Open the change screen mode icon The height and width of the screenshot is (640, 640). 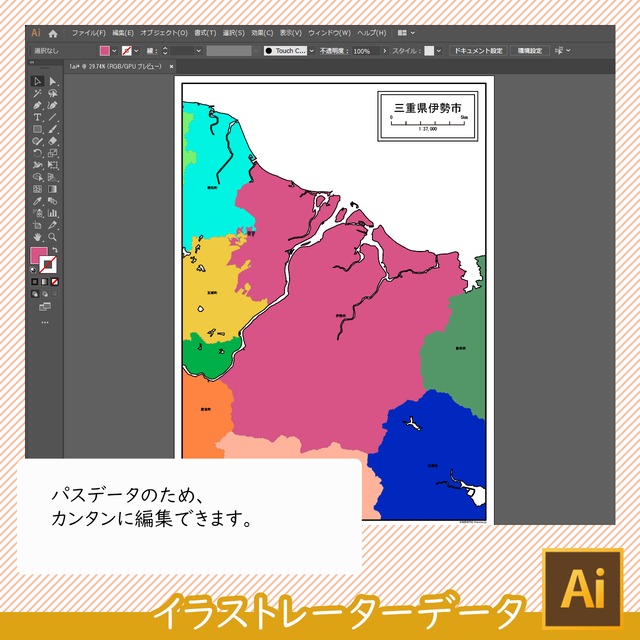pos(45,307)
